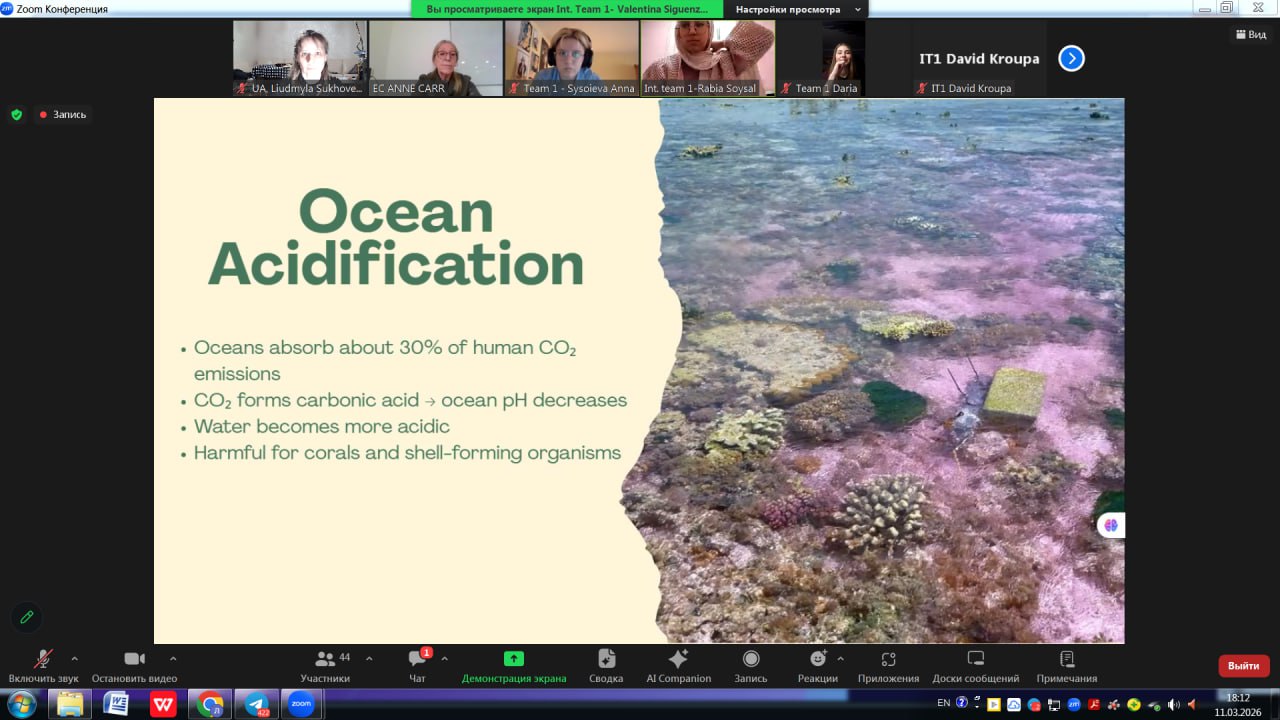Viewport: 1280px width, 720px height.
Task: Open the Apps (Приложения) panel
Action: click(x=888, y=659)
